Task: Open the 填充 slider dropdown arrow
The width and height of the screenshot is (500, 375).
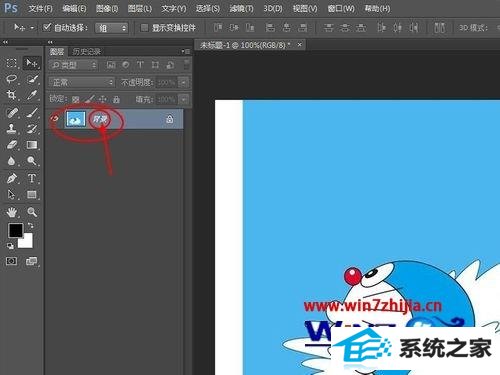Action: 183,99
